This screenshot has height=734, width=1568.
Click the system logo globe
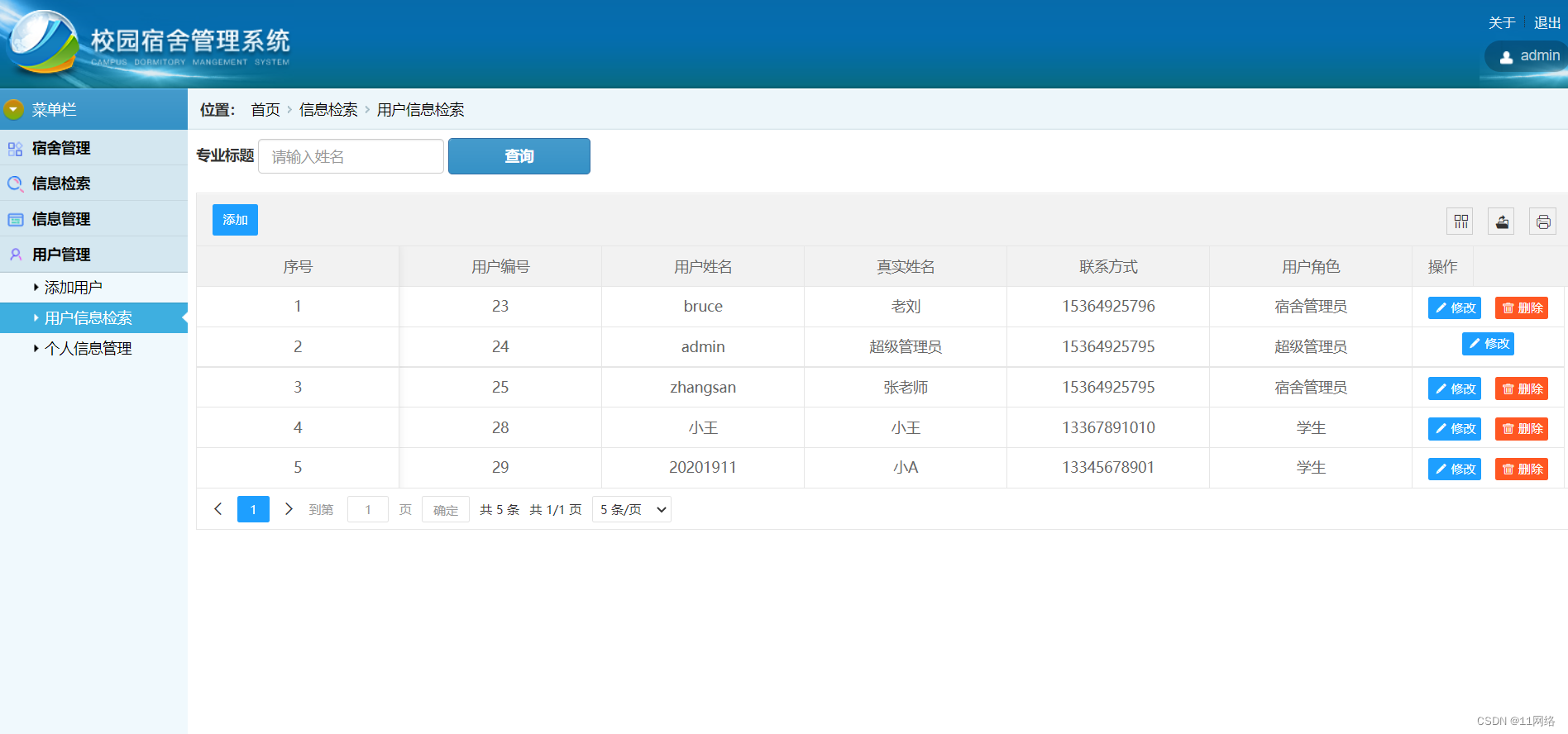tap(41, 41)
